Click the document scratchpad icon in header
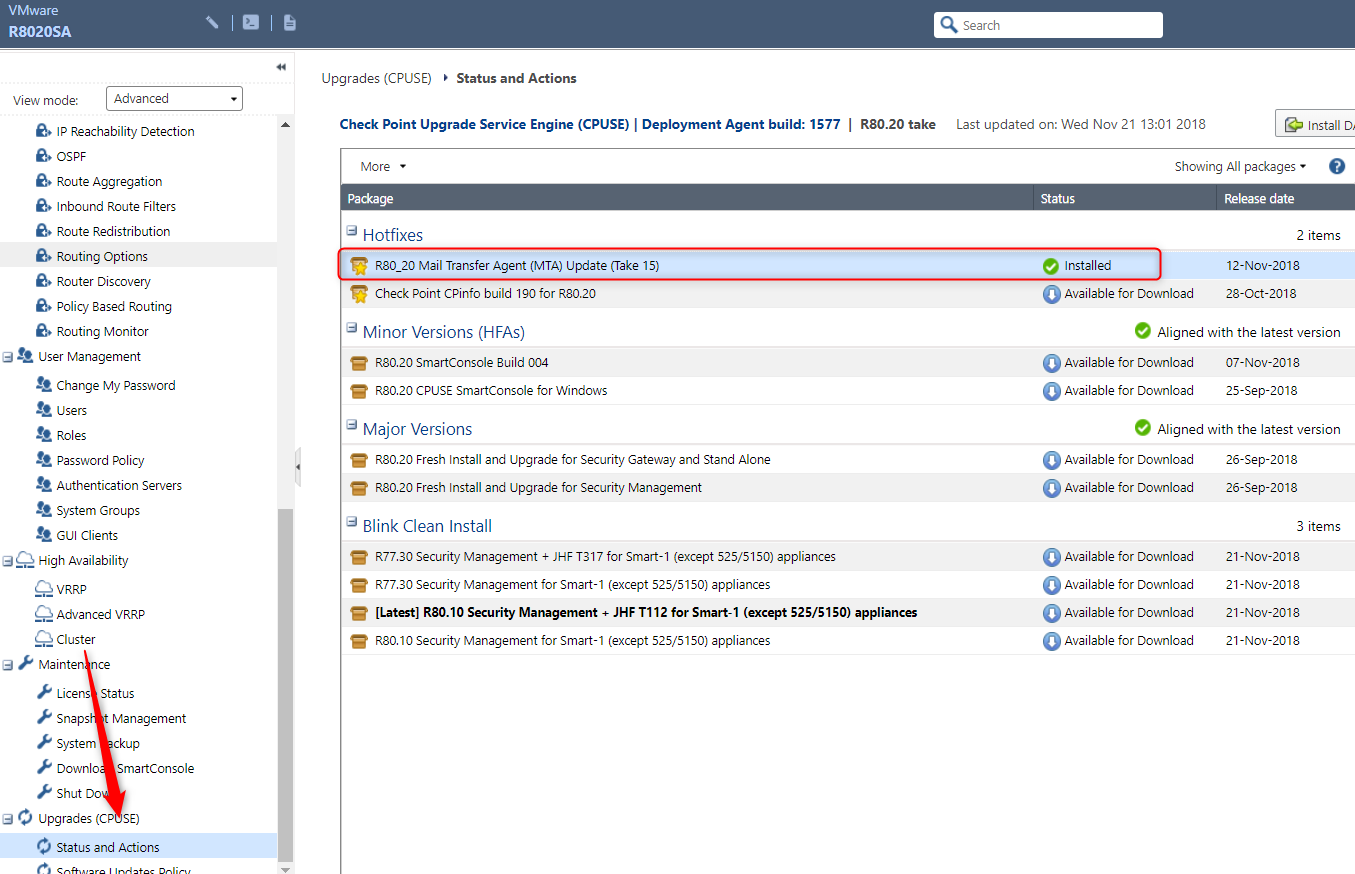The height and width of the screenshot is (874, 1355). [x=290, y=22]
